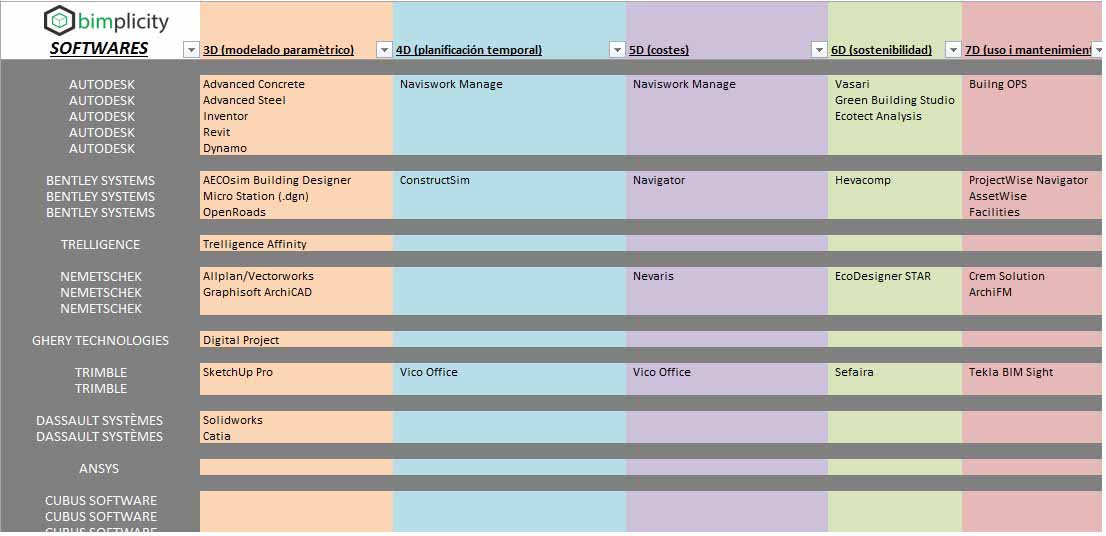Open the SOFTWARES column filter dropdown
Image resolution: width=1106 pixels, height=536 pixels.
[x=190, y=50]
